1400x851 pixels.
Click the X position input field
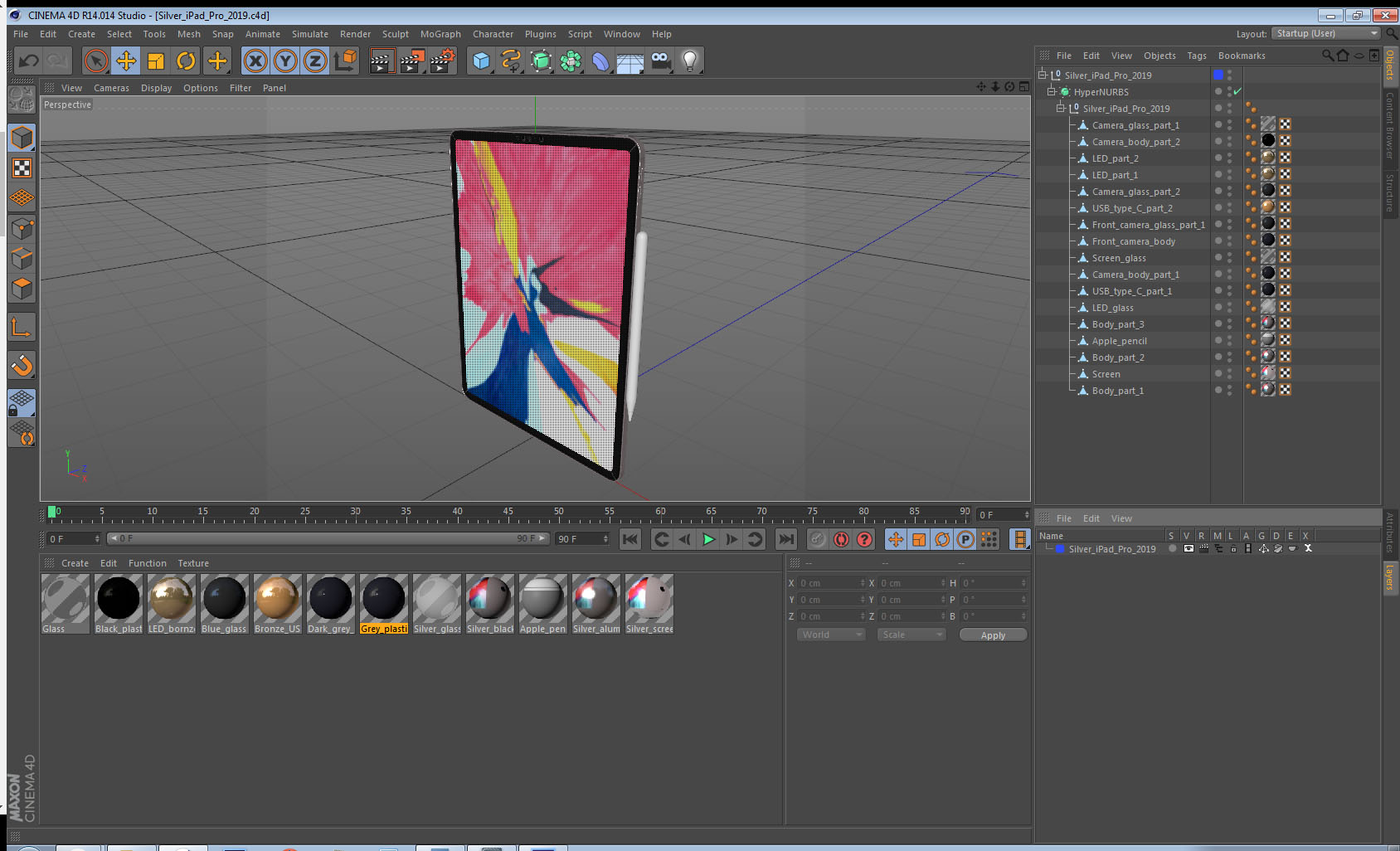(832, 583)
